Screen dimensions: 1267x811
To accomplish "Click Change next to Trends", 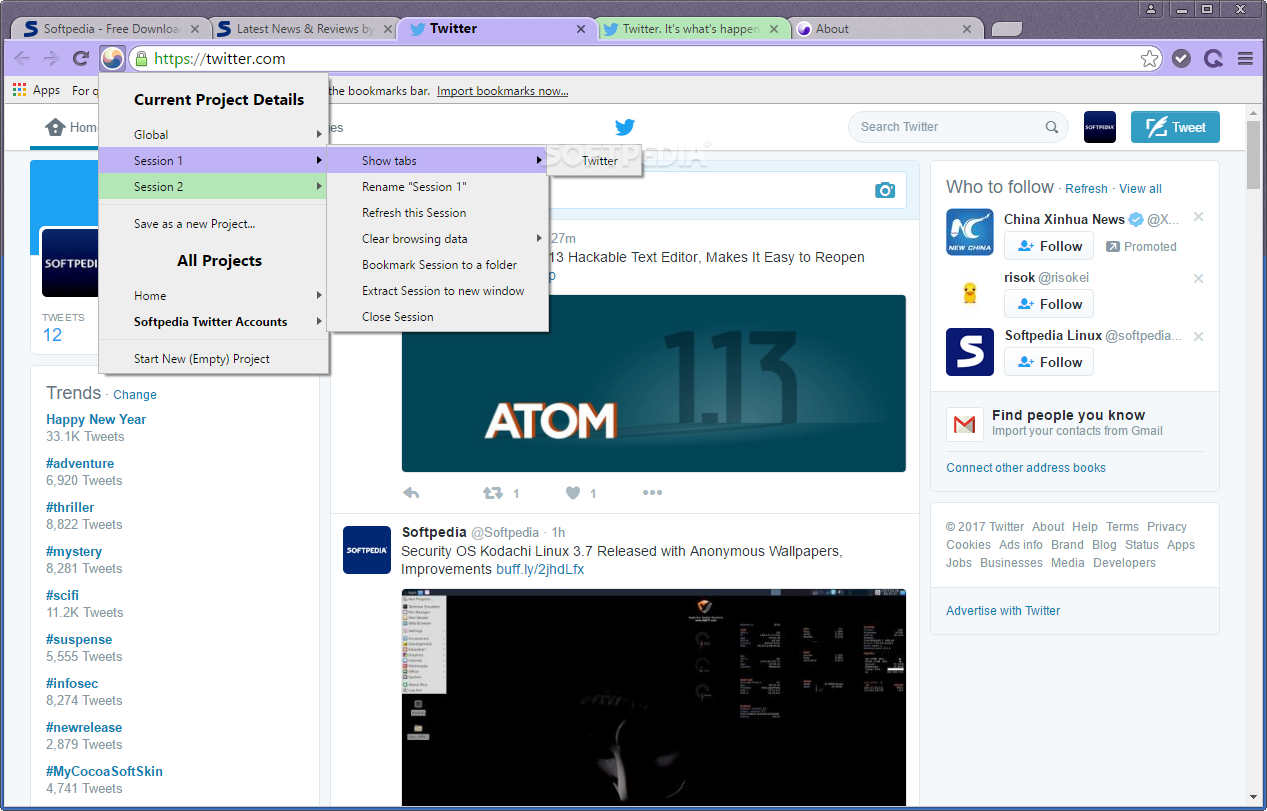I will click(x=135, y=394).
